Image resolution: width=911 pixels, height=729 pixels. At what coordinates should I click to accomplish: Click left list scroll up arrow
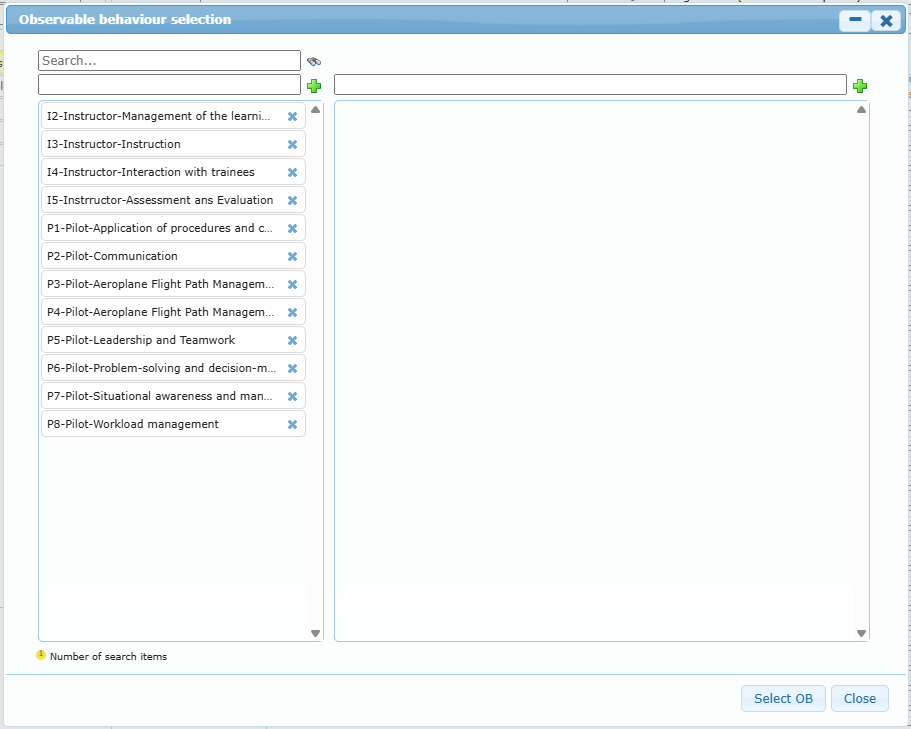(315, 109)
